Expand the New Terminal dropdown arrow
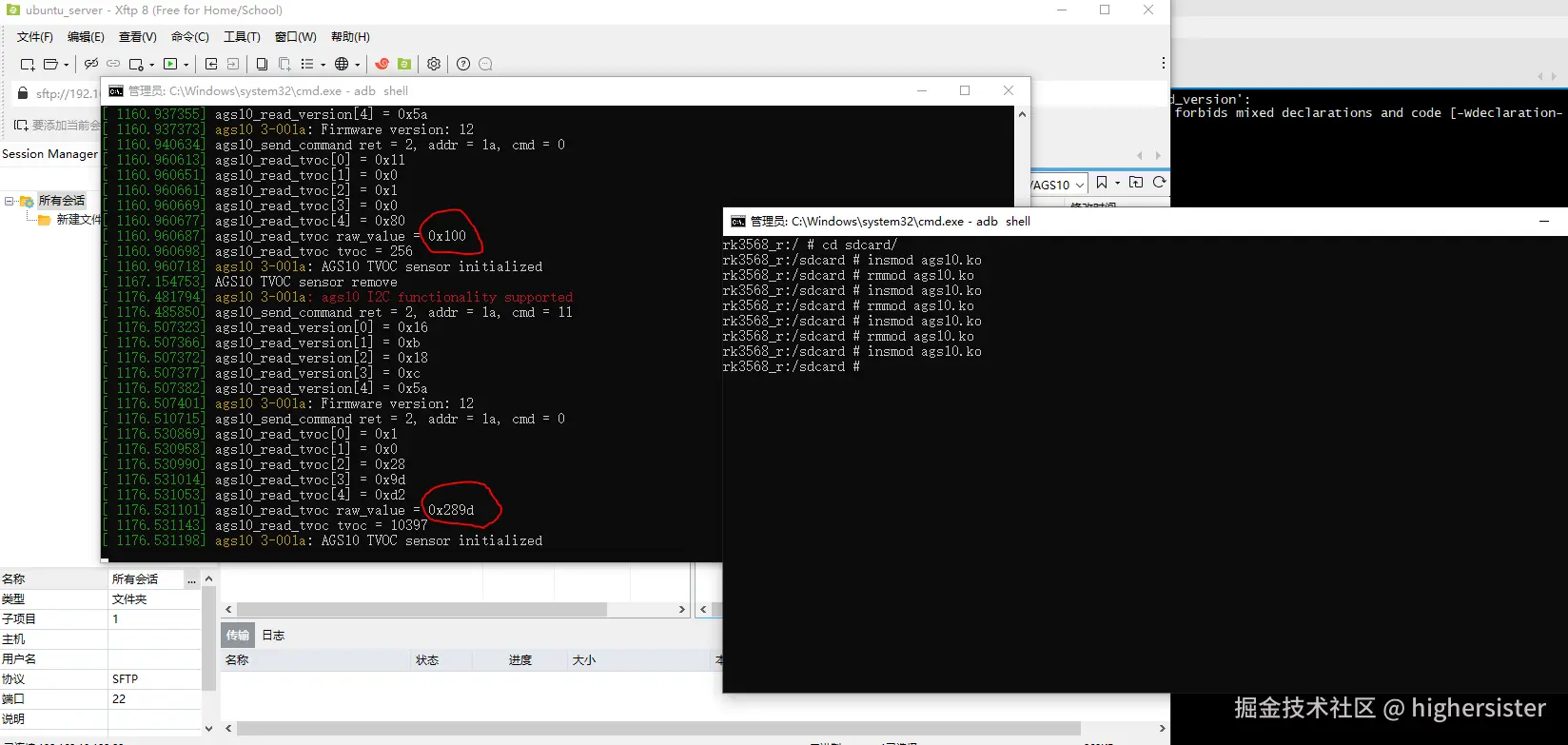1568x745 pixels. (186, 65)
